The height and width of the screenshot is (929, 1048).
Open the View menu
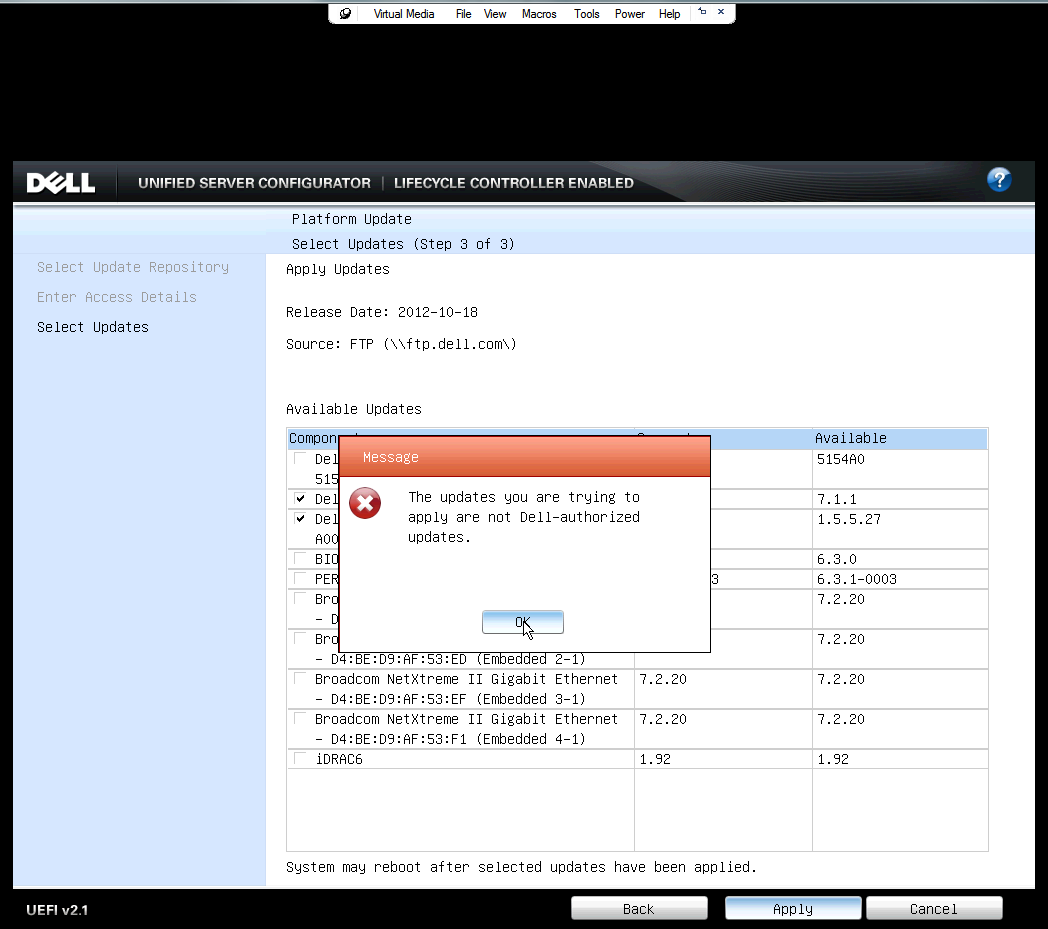495,13
